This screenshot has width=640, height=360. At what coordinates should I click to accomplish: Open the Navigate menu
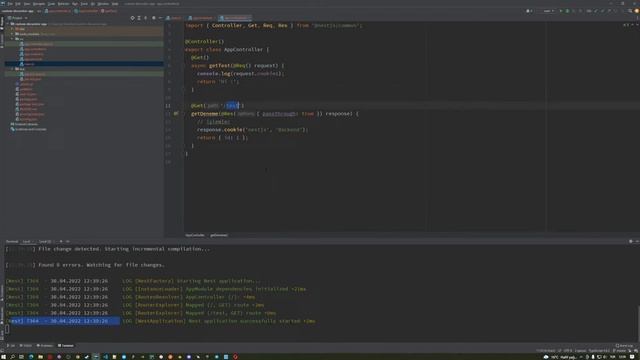click(x=39, y=4)
